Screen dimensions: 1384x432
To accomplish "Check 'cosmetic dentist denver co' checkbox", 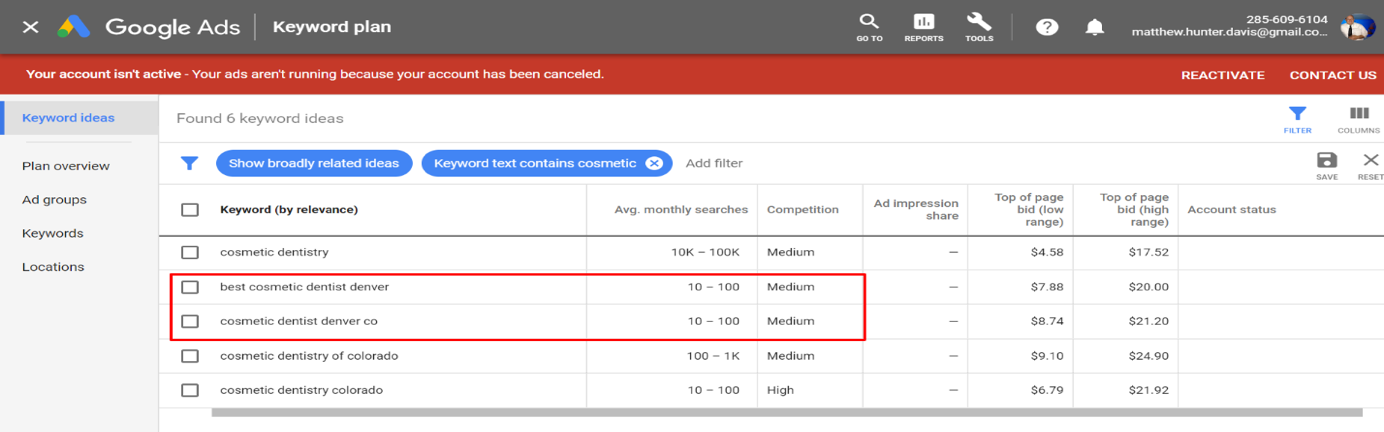I will pos(190,321).
